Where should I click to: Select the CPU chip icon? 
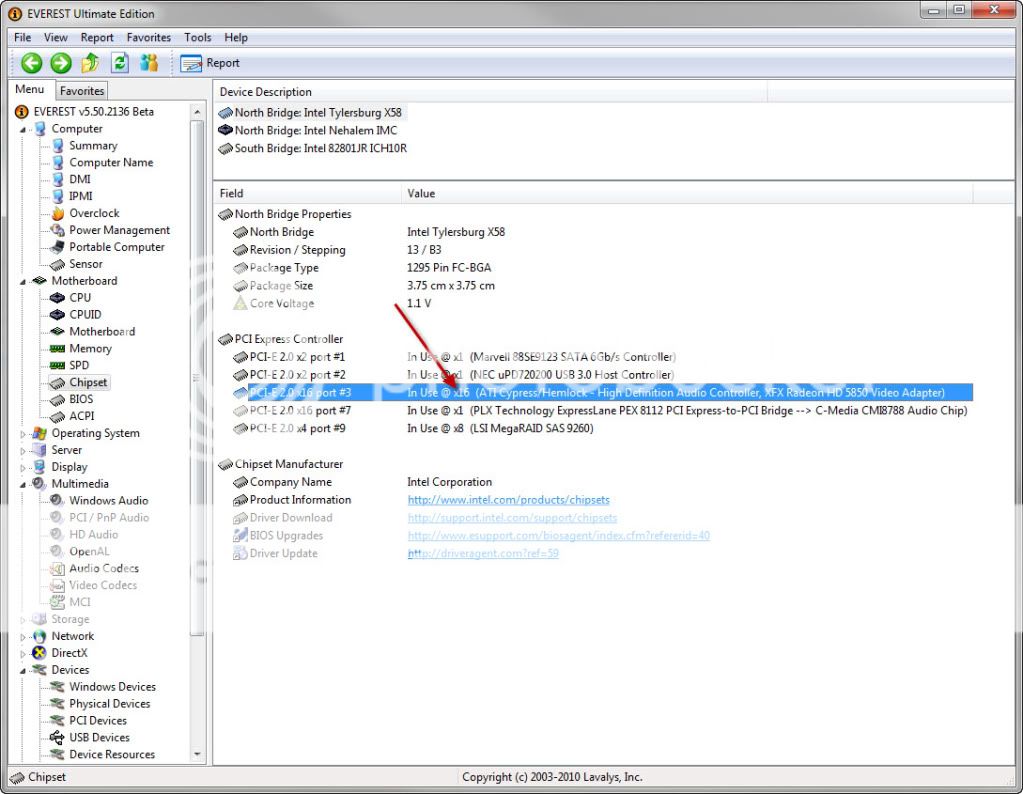(58, 298)
